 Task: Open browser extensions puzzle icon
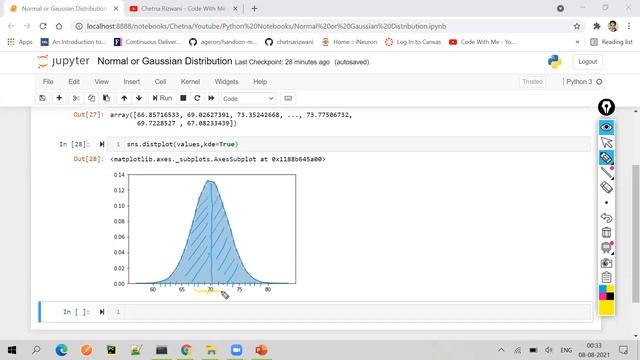pyautogui.click(x=597, y=26)
